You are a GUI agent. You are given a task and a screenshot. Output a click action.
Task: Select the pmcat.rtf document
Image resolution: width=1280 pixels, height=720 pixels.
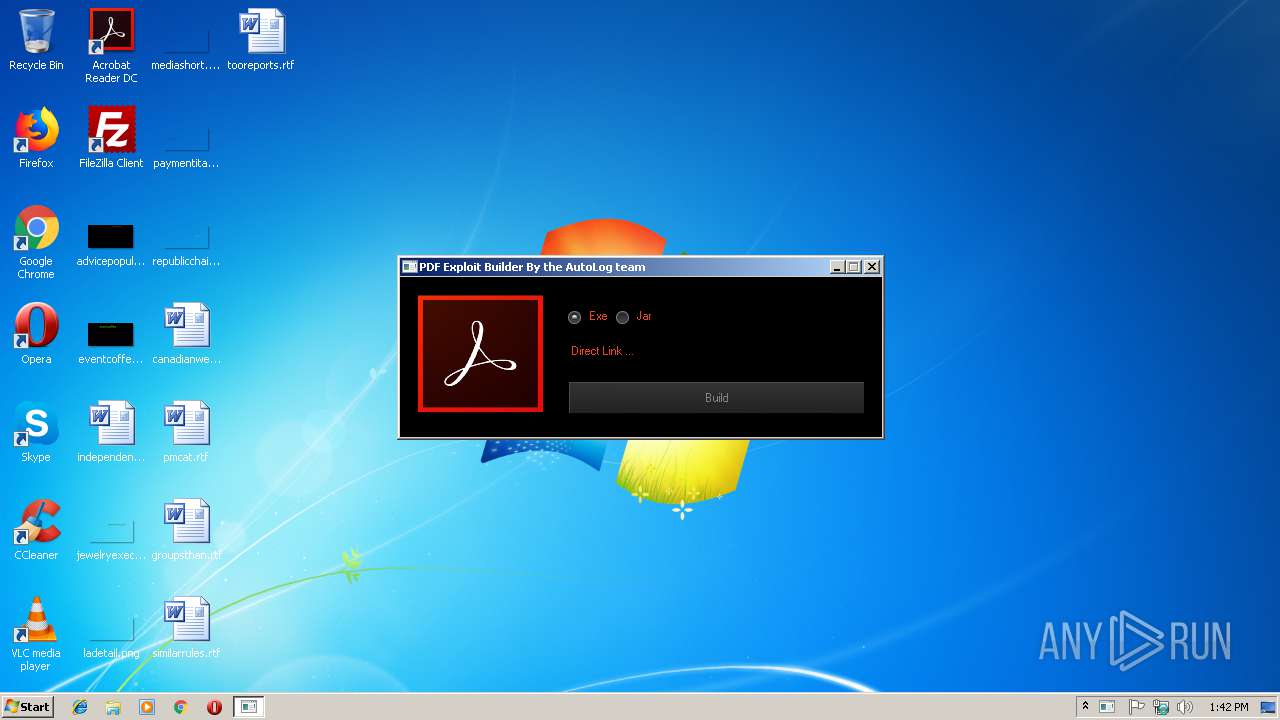tap(186, 432)
